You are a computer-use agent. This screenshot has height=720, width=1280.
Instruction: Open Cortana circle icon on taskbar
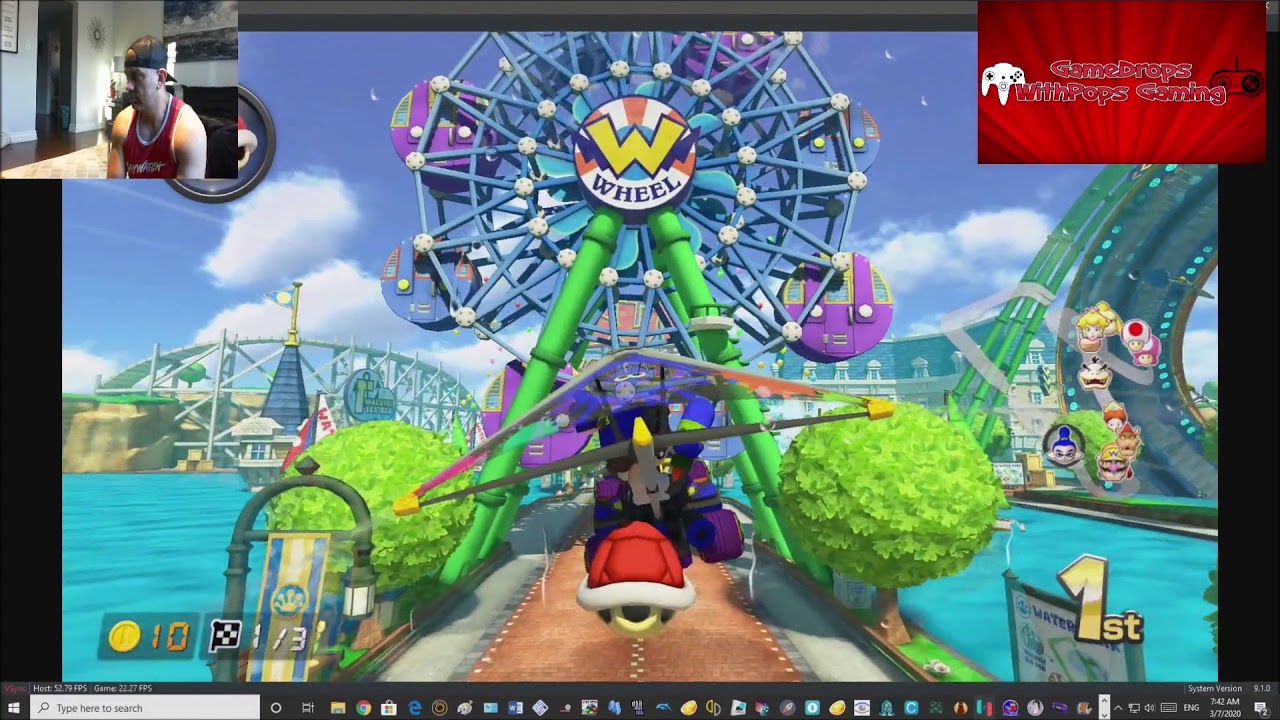pos(276,708)
